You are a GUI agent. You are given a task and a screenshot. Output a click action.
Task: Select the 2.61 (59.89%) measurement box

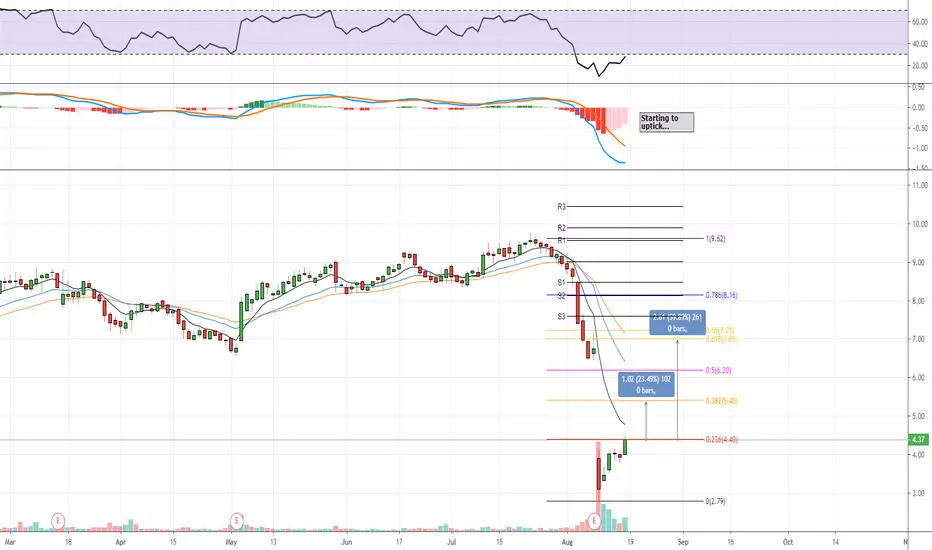point(677,323)
